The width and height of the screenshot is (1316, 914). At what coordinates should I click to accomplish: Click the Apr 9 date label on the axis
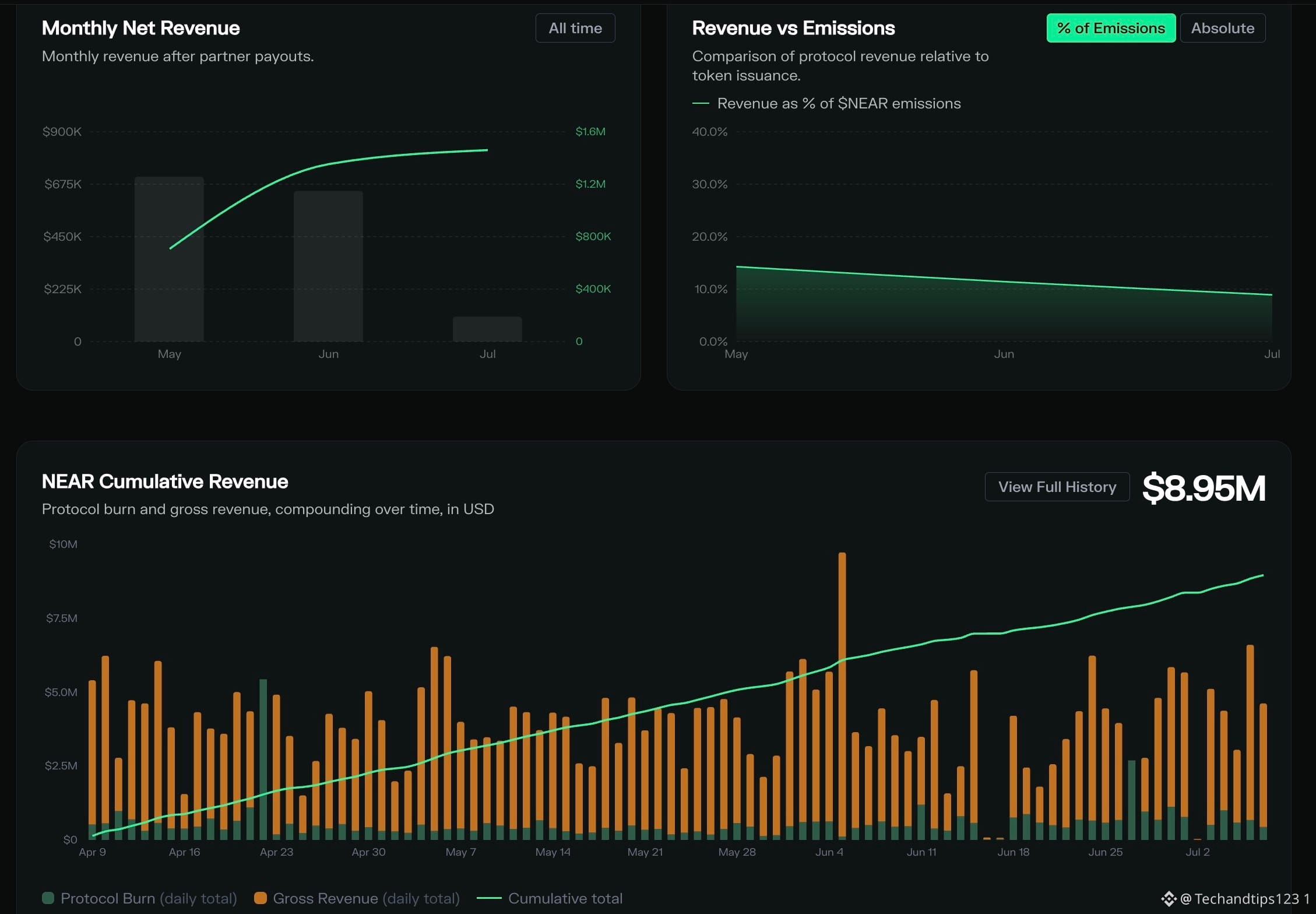(x=92, y=852)
